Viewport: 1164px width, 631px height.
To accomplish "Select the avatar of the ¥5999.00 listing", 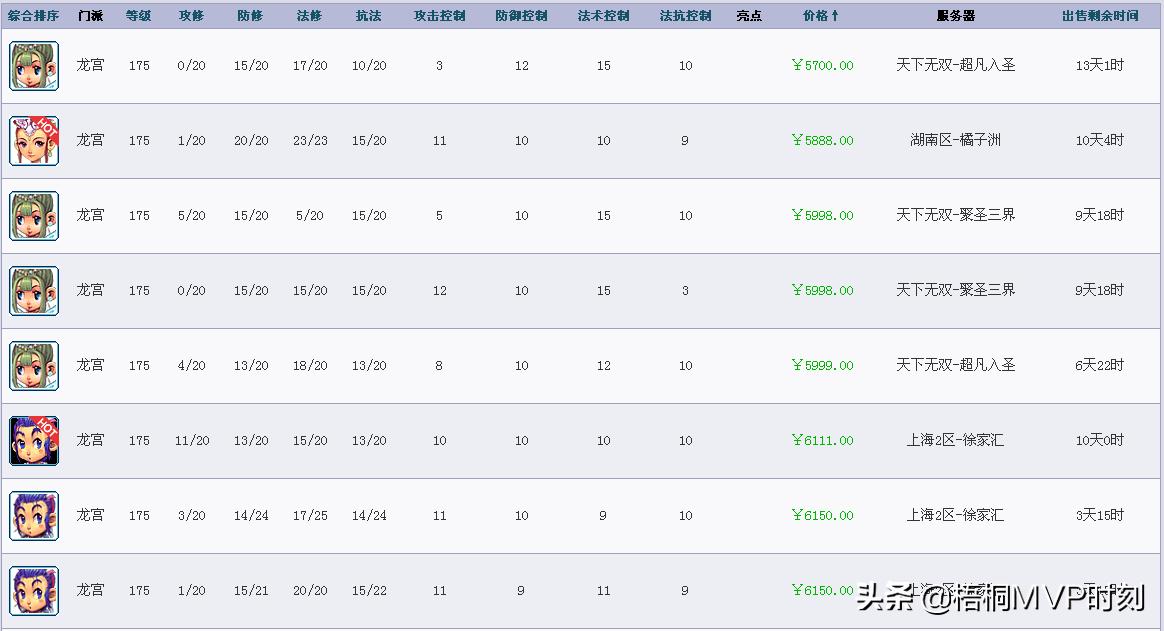I will 34,366.
